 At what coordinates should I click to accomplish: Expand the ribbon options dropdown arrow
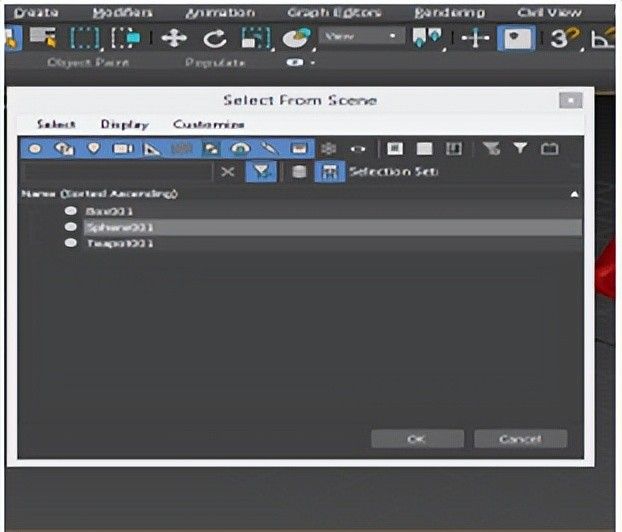(x=313, y=63)
